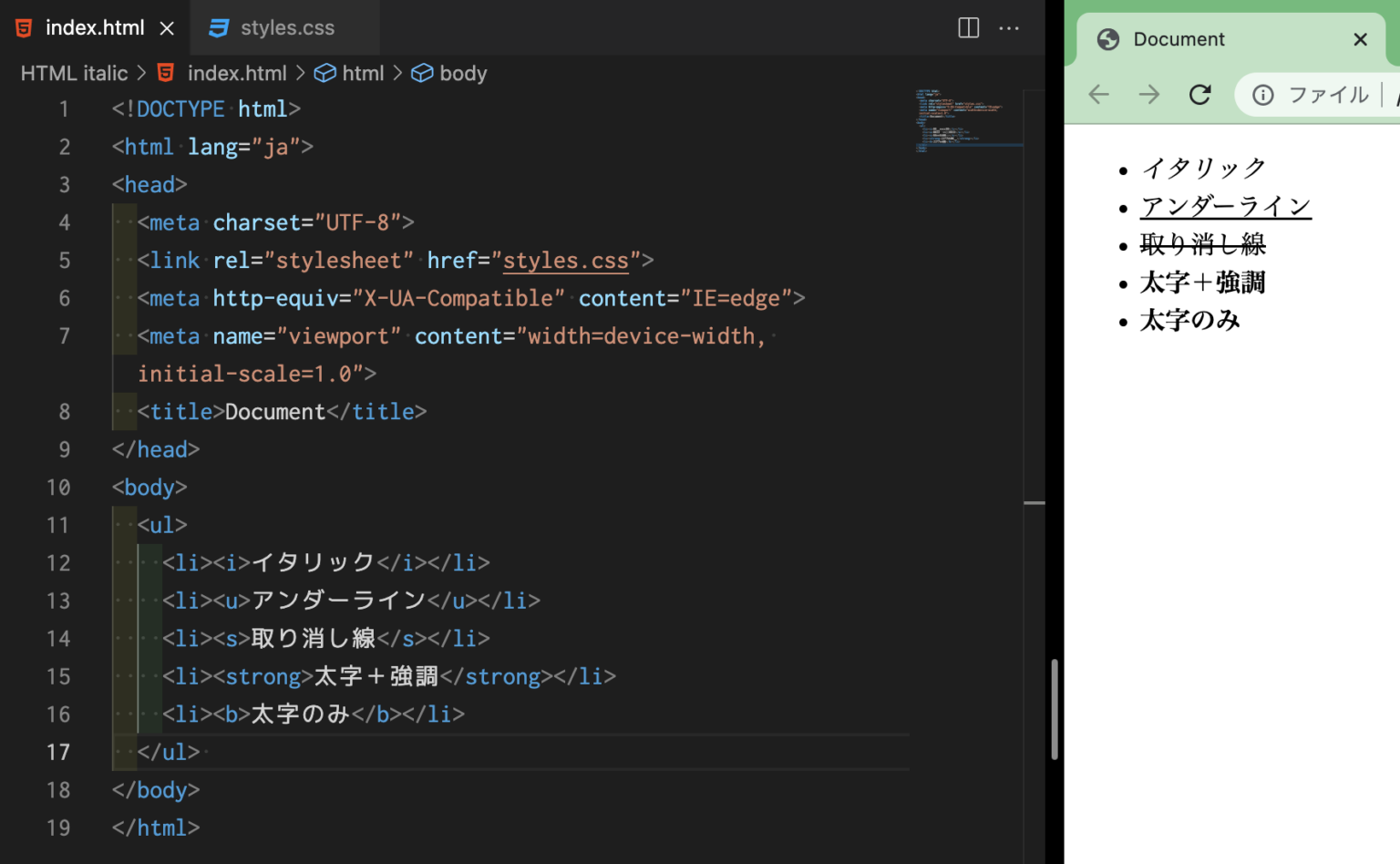Select the Document tab in the browser
The height and width of the screenshot is (864, 1400).
pyautogui.click(x=1179, y=39)
